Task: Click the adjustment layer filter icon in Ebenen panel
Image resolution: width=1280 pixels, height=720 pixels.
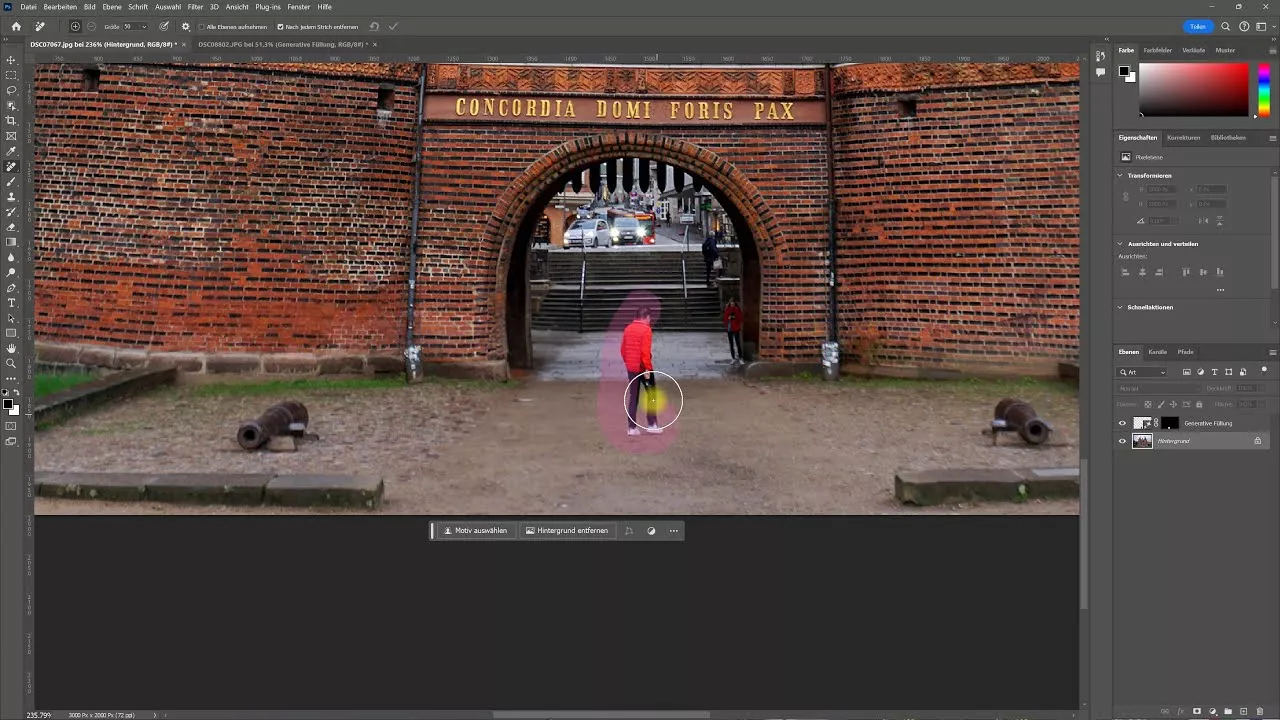Action: [1201, 372]
